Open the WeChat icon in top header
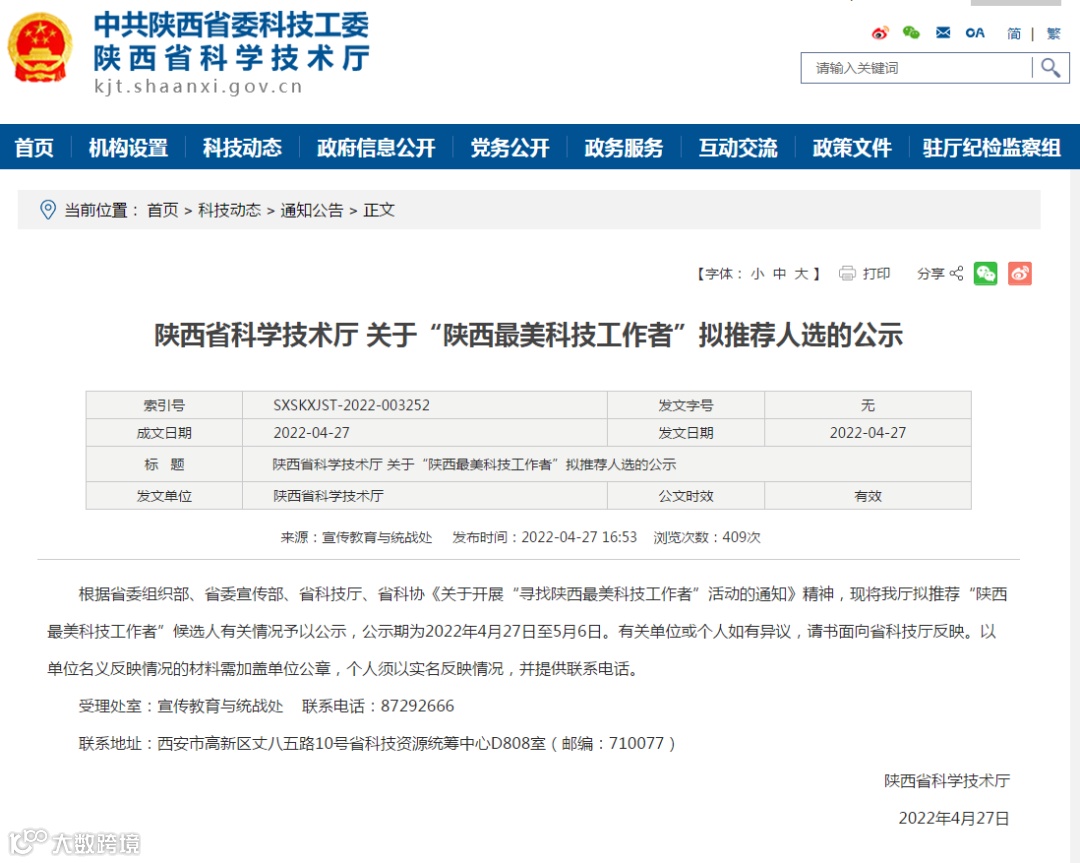Viewport: 1080px width, 863px height. tap(911, 33)
